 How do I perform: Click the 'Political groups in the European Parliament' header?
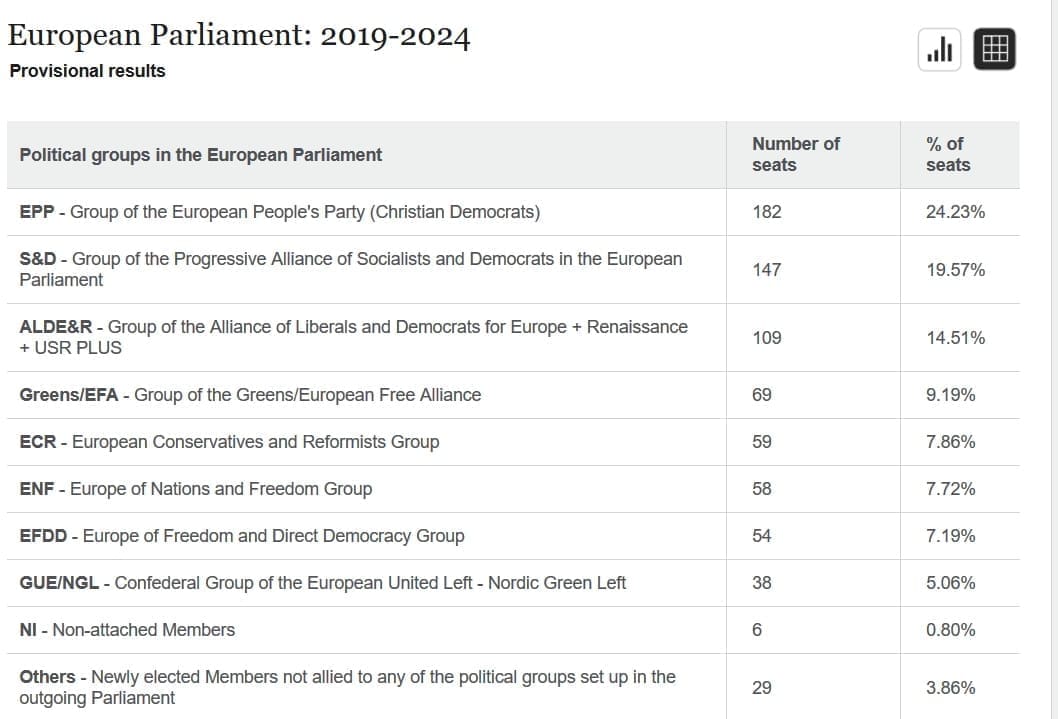[201, 155]
